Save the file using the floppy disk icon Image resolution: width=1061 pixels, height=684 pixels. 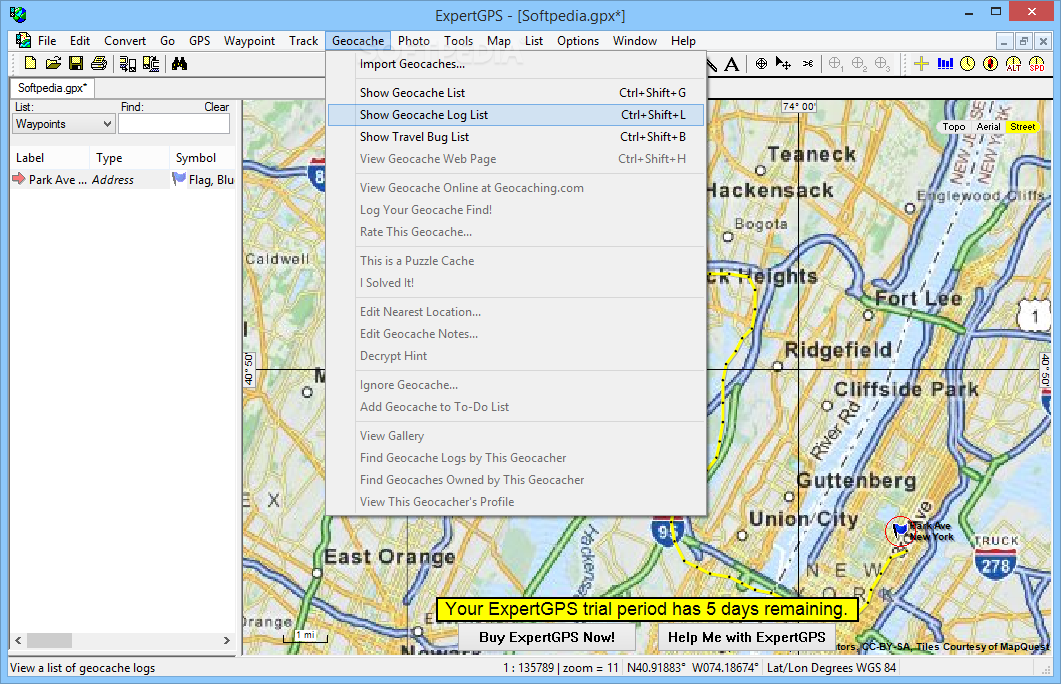pyautogui.click(x=76, y=64)
